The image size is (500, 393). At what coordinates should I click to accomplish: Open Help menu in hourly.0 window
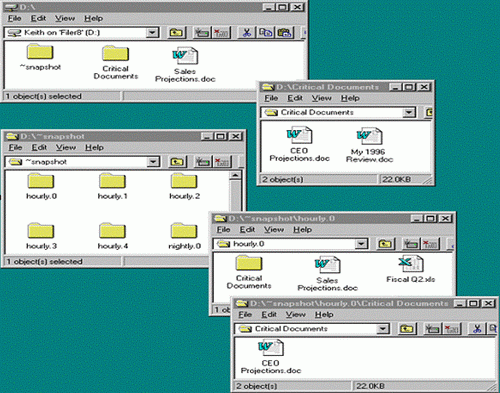(x=302, y=229)
